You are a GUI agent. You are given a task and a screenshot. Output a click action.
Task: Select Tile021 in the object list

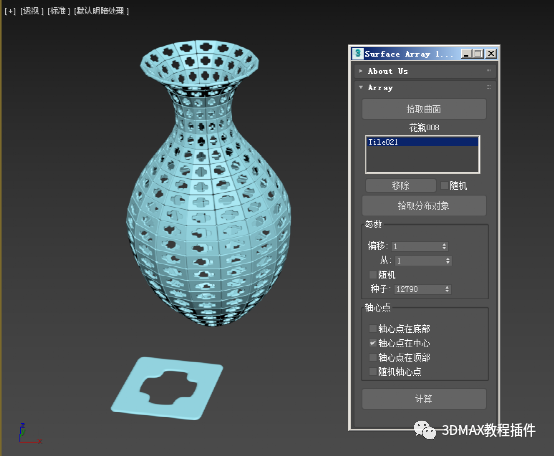tap(422, 142)
